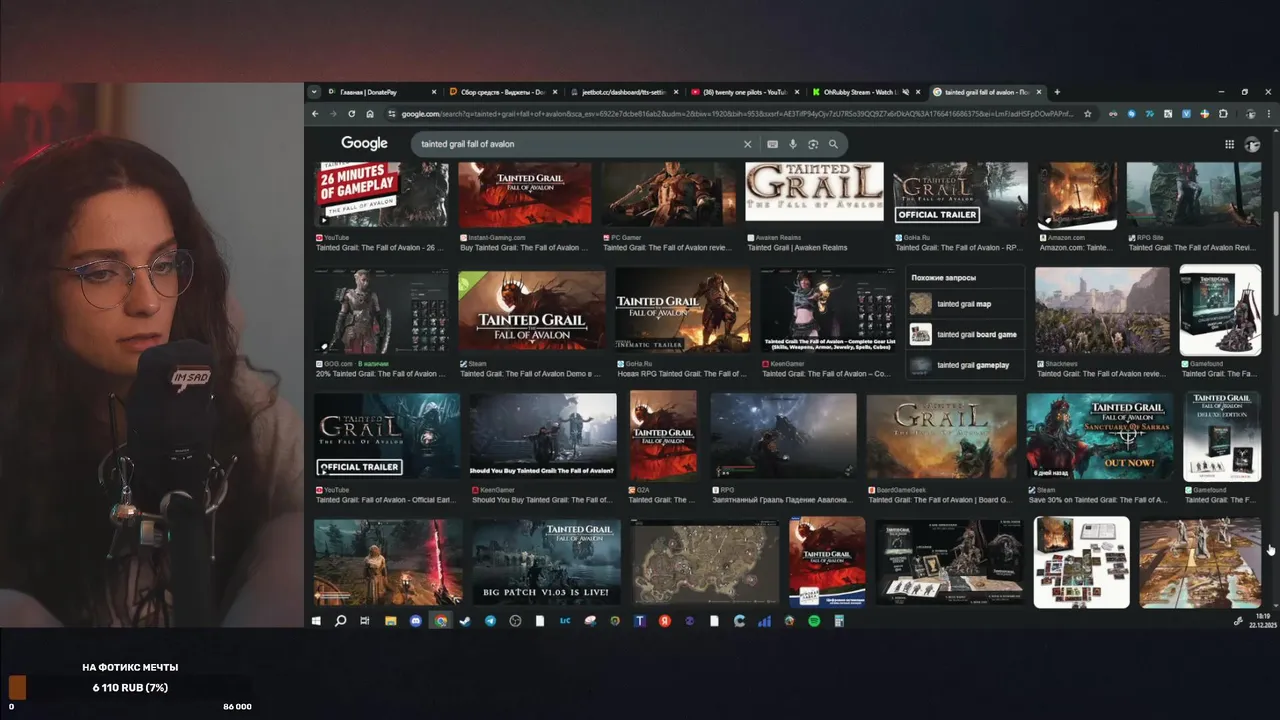Open the Chrome home page button
The width and height of the screenshot is (1280, 720).
[370, 114]
